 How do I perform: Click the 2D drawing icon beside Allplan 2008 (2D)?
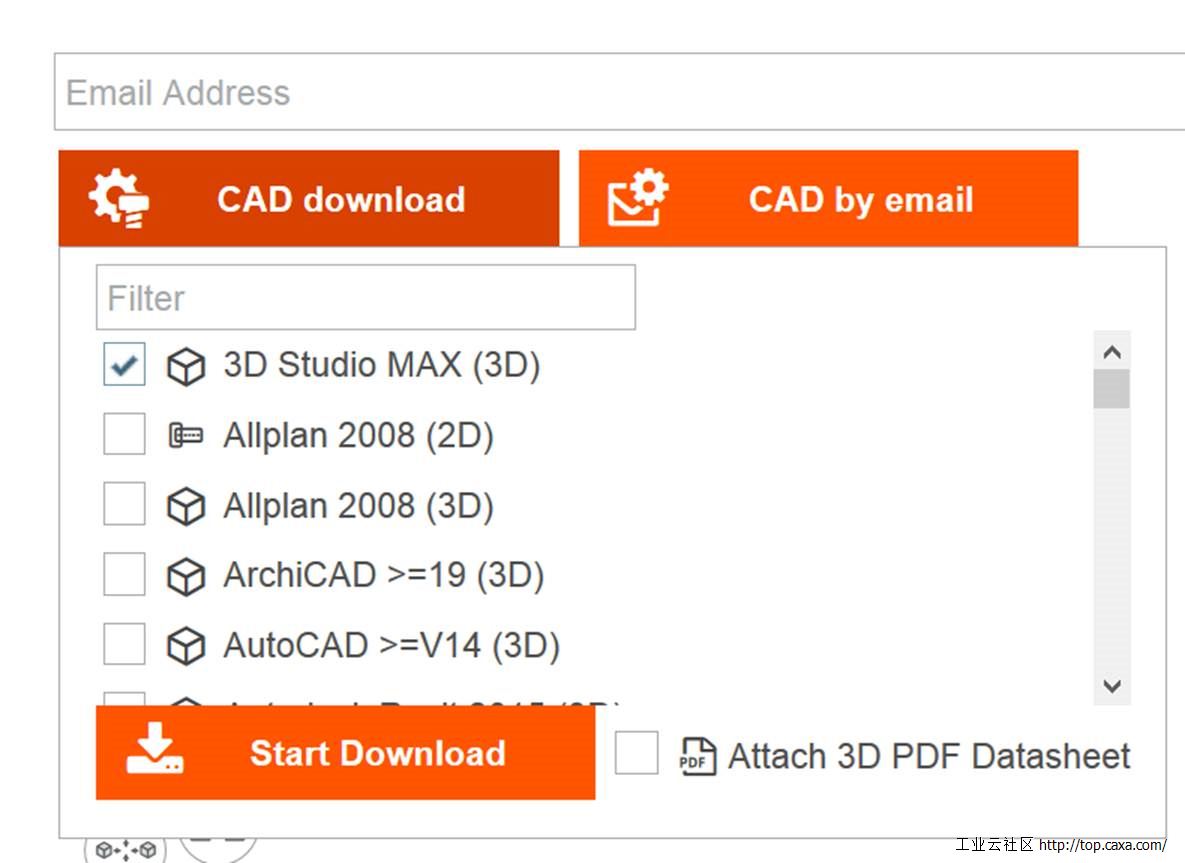coord(186,435)
